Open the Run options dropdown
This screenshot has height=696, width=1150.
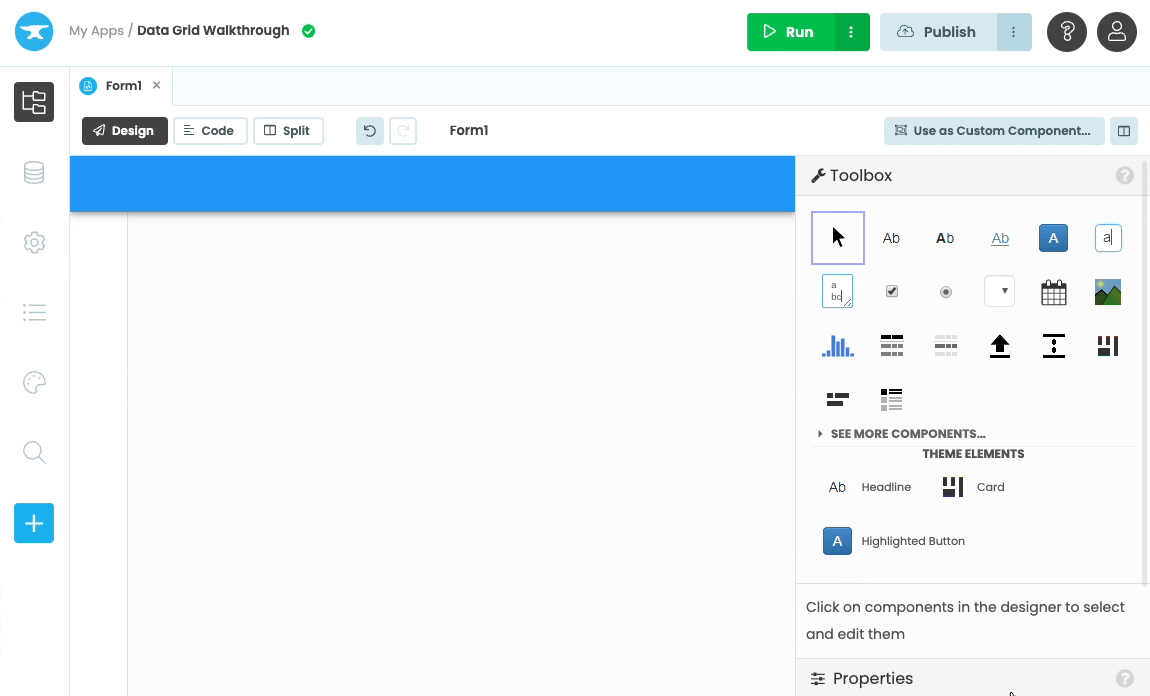pos(851,32)
